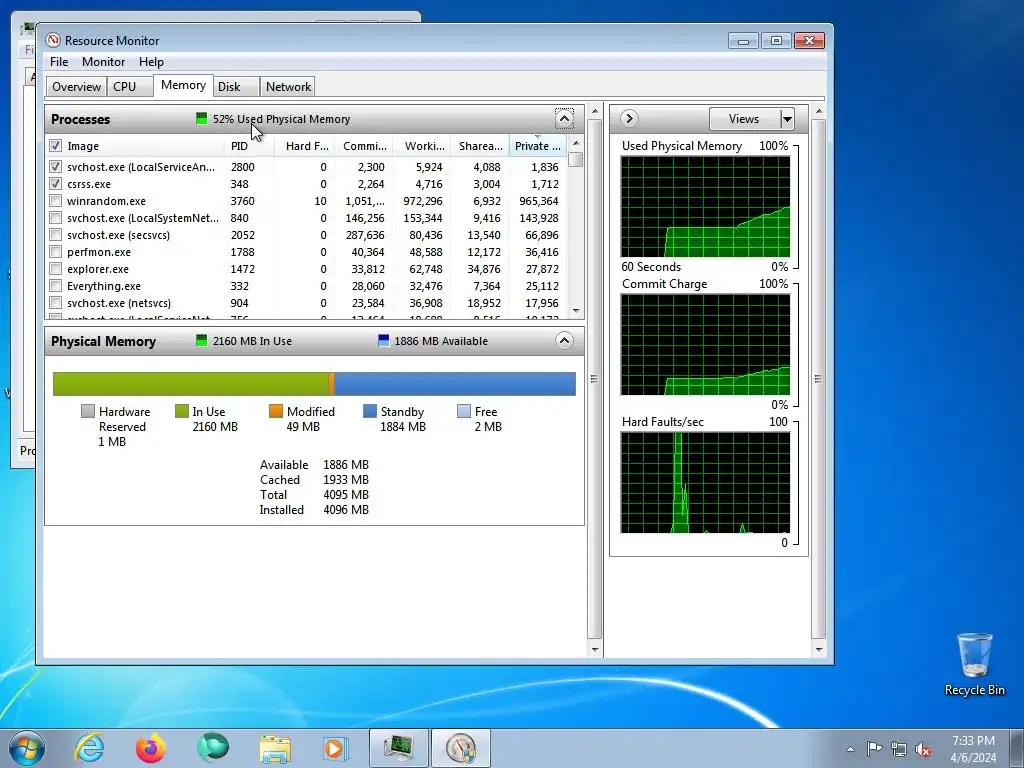Open the teal globe browser taskbar icon
Viewport: 1024px width, 768px height.
(x=213, y=748)
